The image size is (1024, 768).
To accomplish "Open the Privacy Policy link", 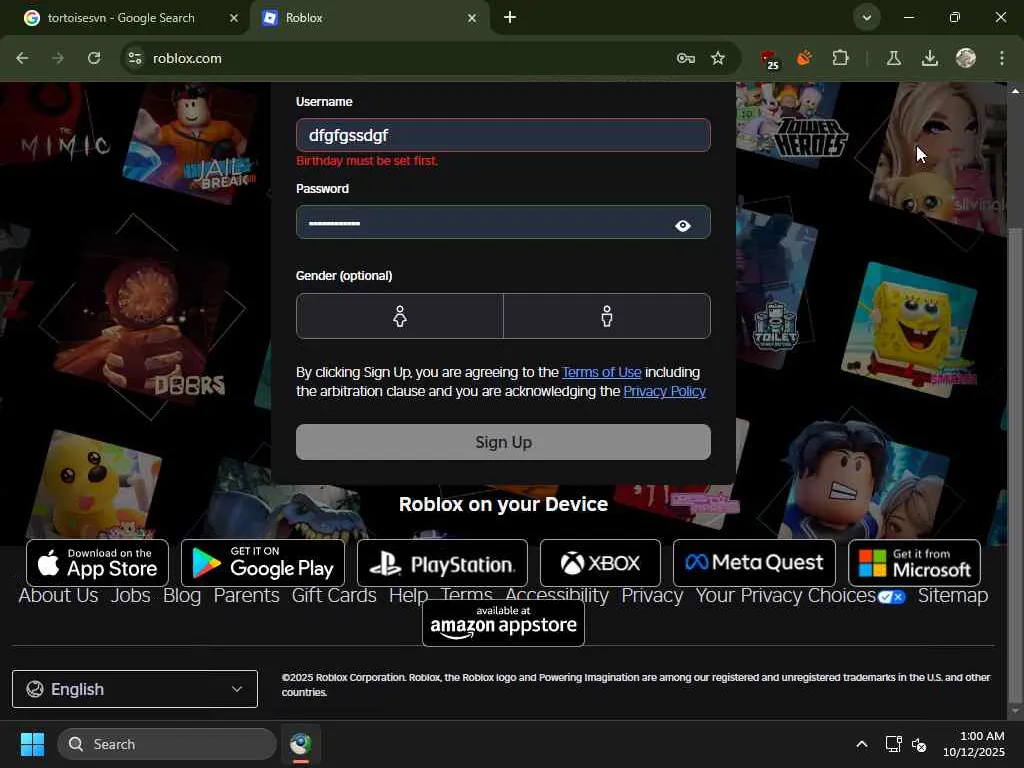I will coord(664,391).
